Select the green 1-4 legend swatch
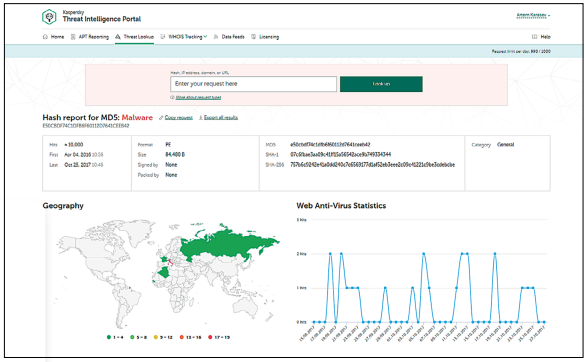This screenshot has height=362, width=585. click(109, 337)
